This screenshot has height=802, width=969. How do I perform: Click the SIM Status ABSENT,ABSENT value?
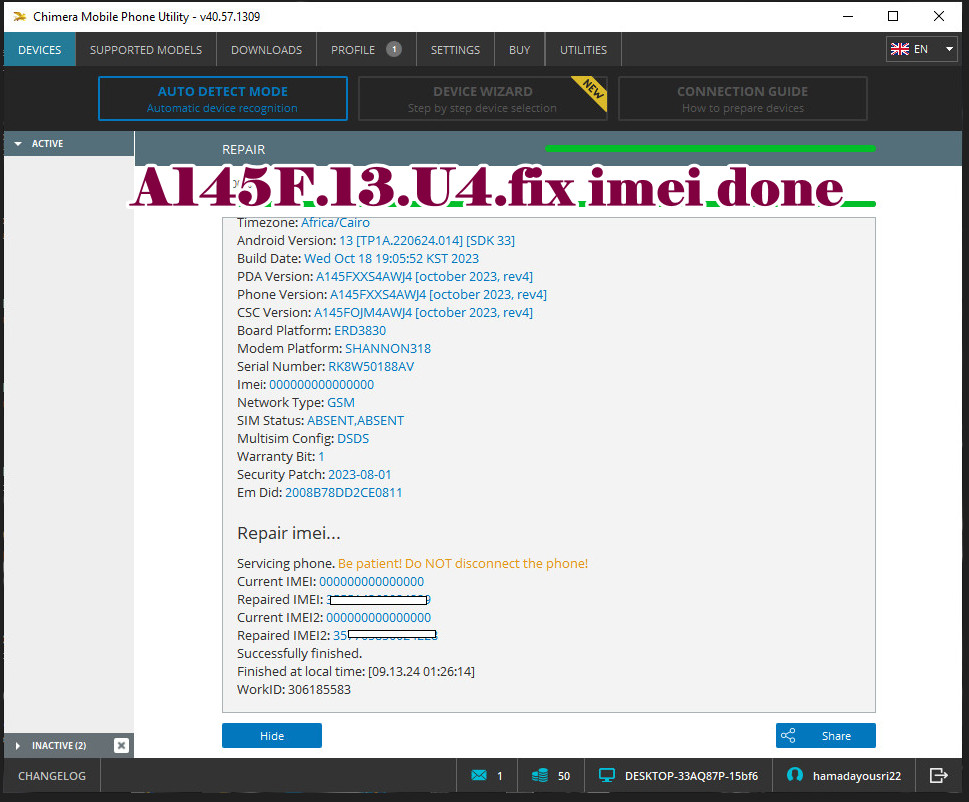(355, 420)
